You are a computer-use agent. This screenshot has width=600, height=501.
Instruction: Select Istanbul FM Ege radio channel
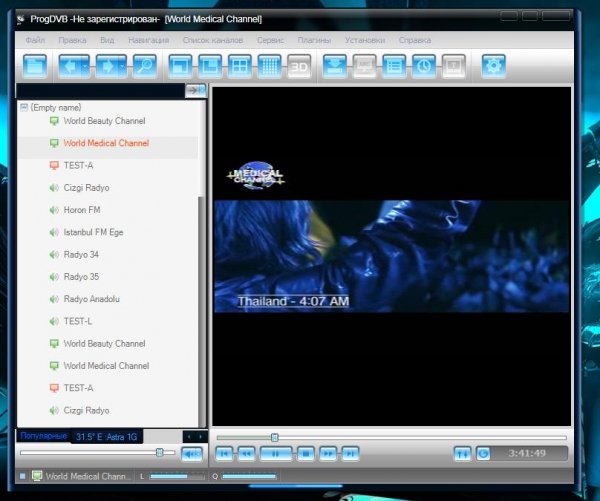pos(93,232)
